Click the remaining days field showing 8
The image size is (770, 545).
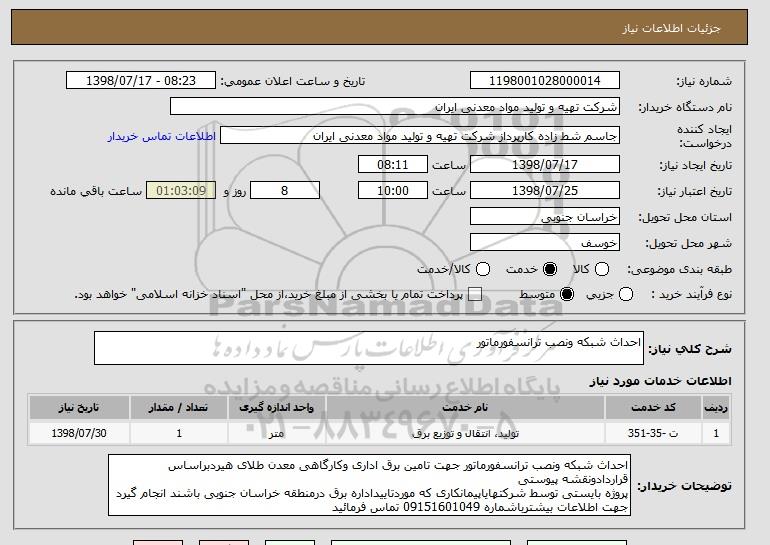pos(285,191)
